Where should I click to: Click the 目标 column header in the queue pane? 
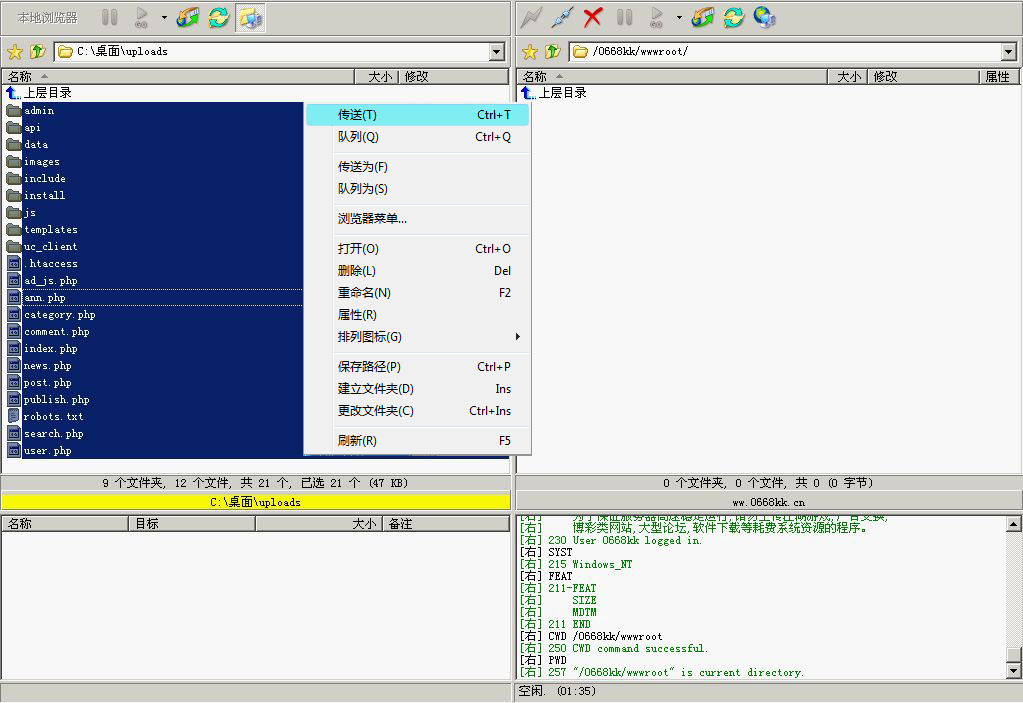coord(192,524)
